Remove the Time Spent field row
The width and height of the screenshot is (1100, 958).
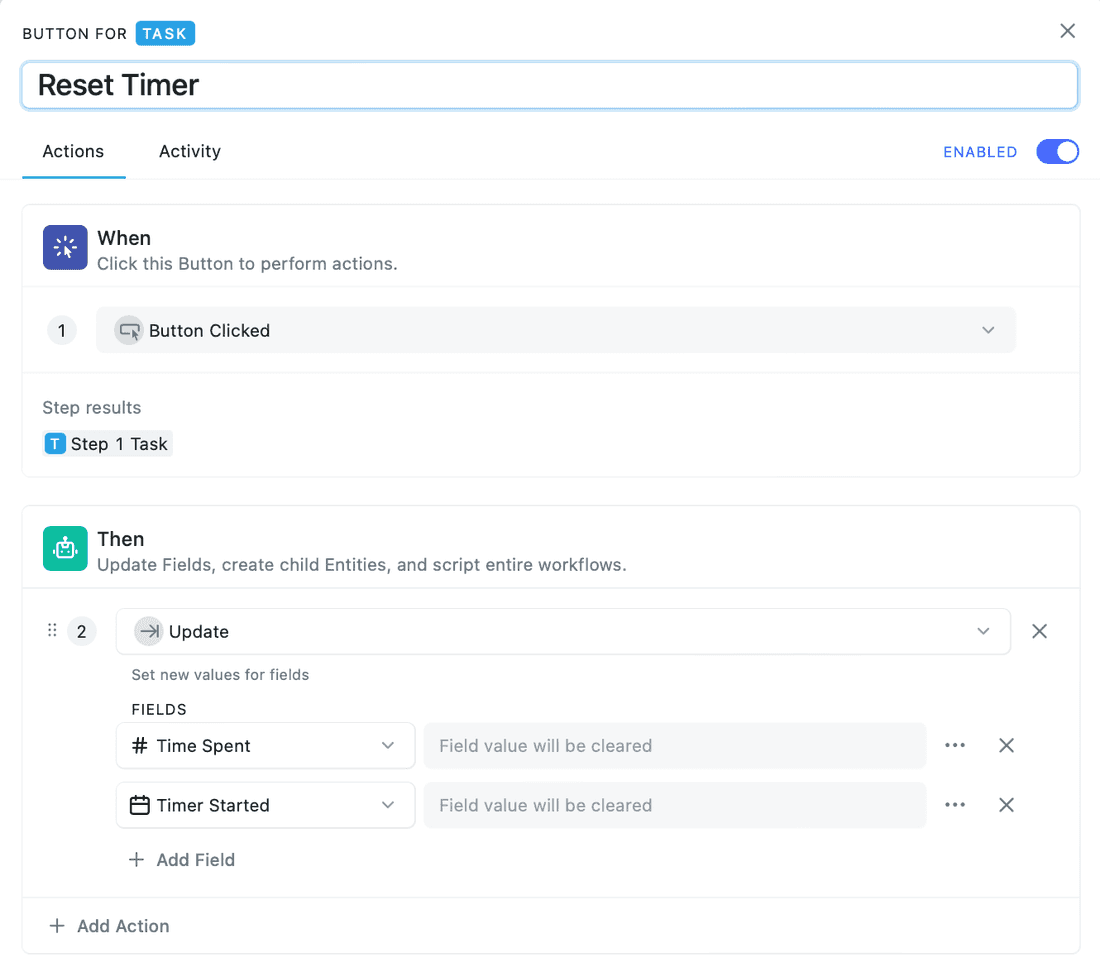tap(1006, 746)
